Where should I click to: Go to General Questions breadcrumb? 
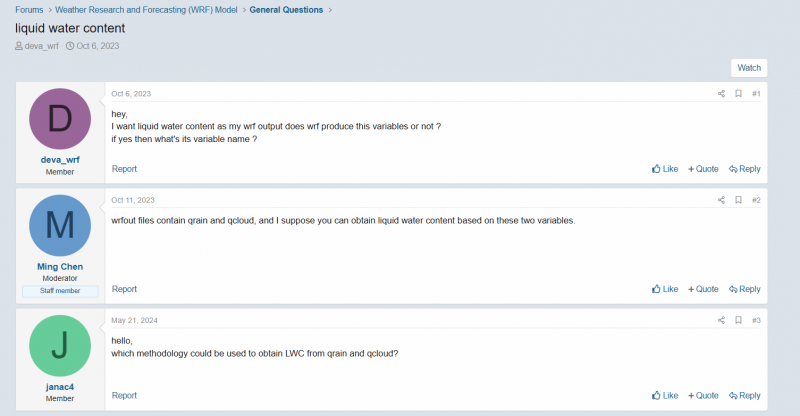coord(286,10)
